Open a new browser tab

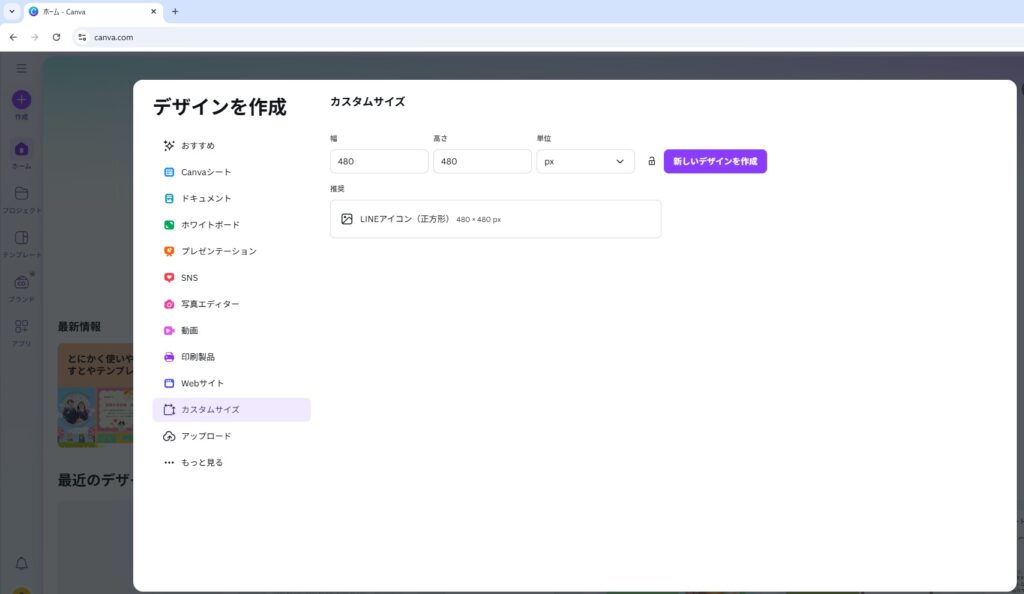tap(175, 11)
